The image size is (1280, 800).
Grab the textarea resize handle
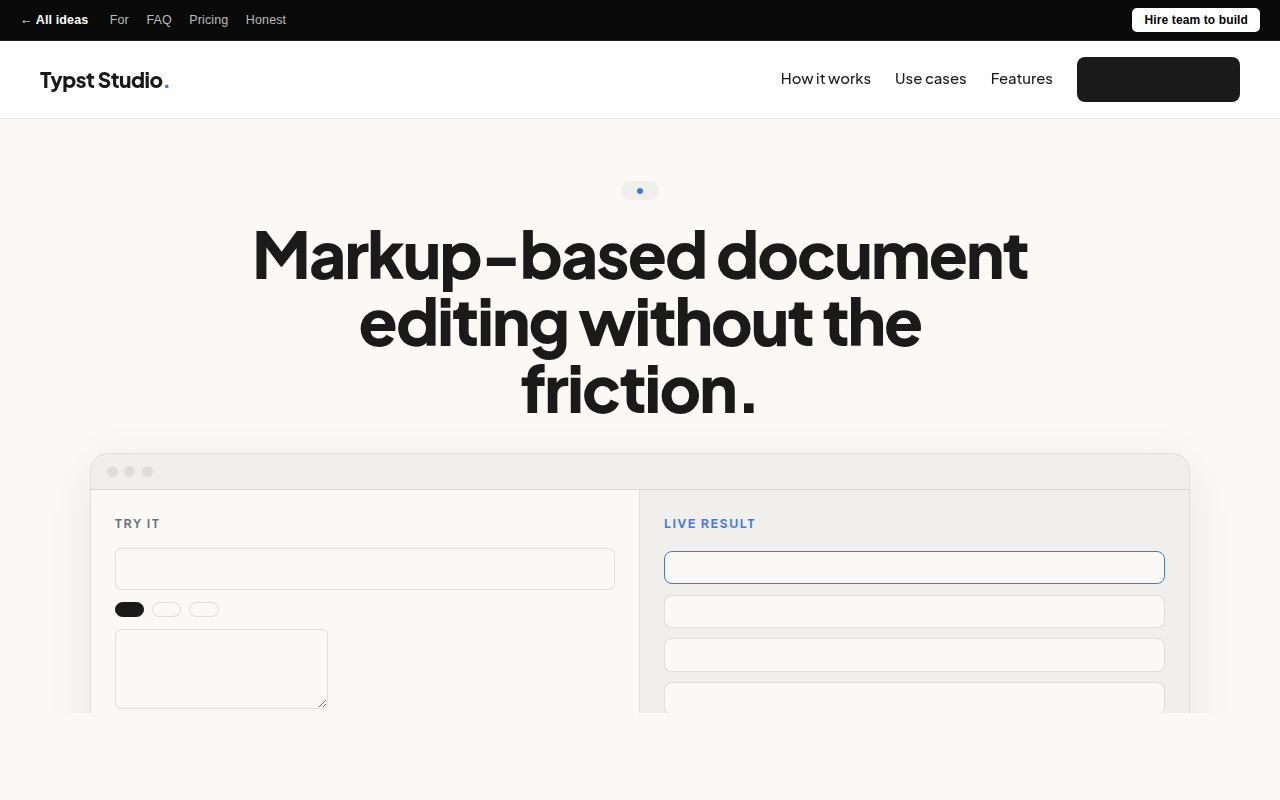coord(322,703)
